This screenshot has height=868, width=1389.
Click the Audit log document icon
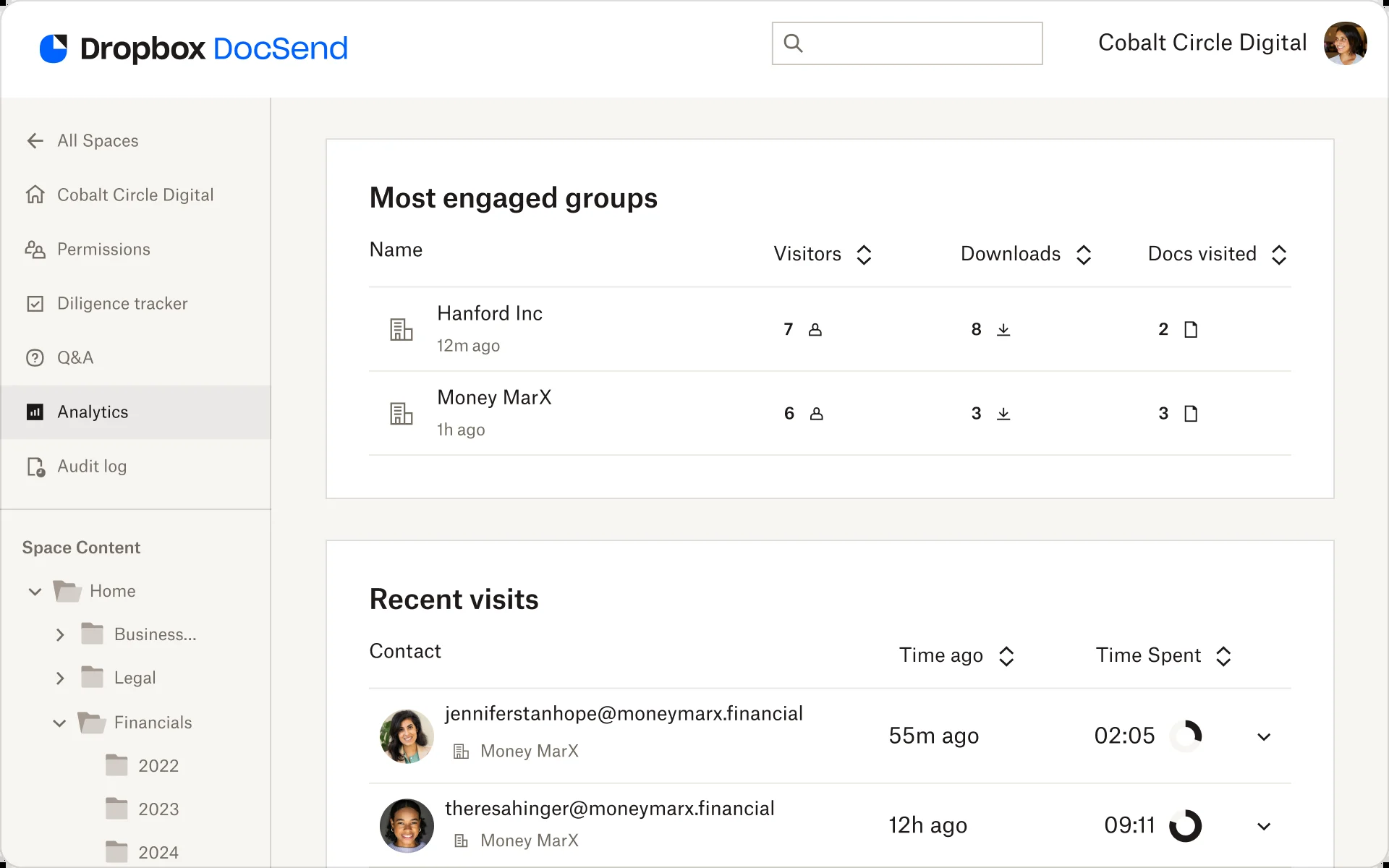point(36,467)
